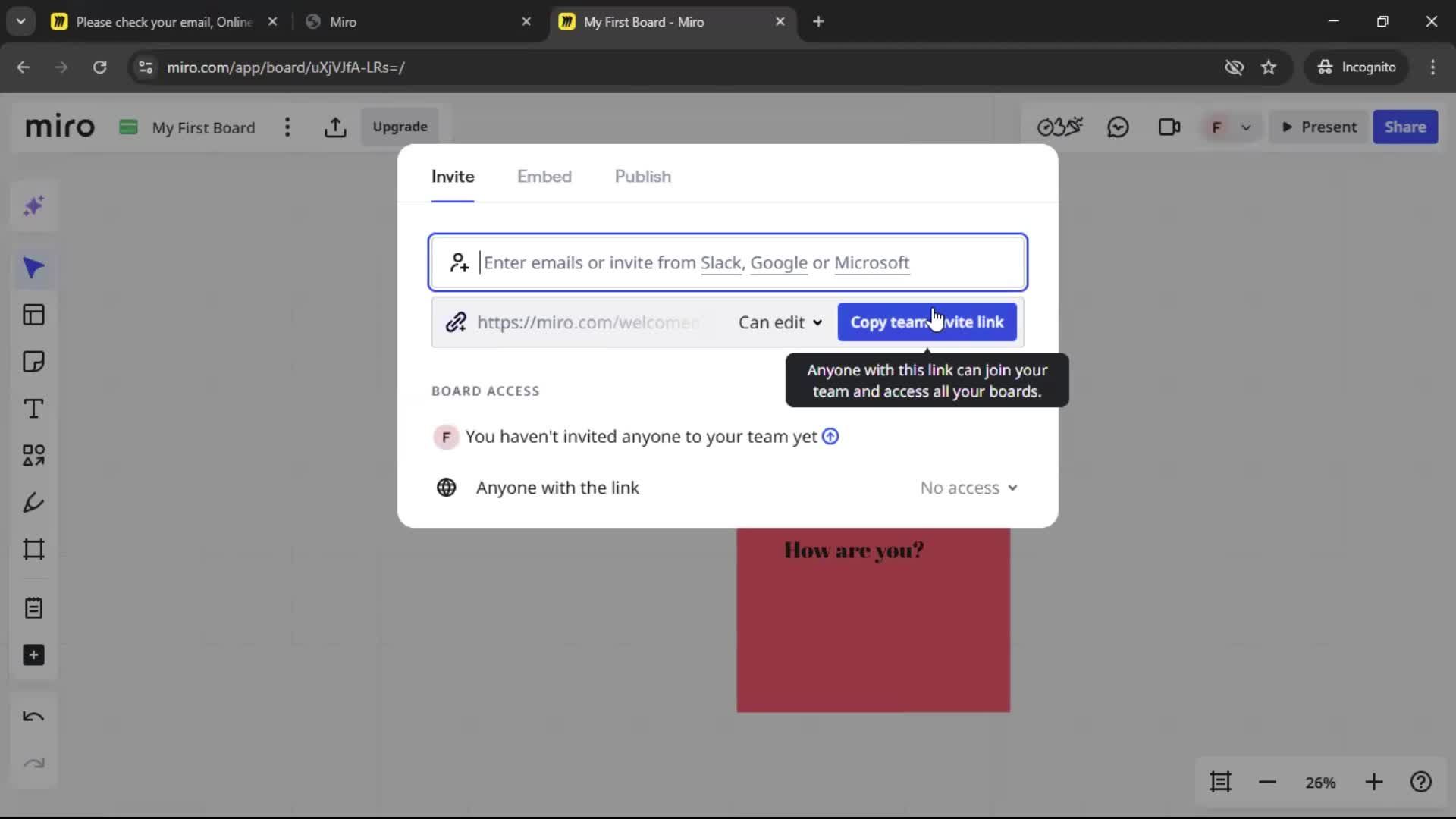Click the Miro logo
This screenshot has height=819, width=1456.
(60, 127)
